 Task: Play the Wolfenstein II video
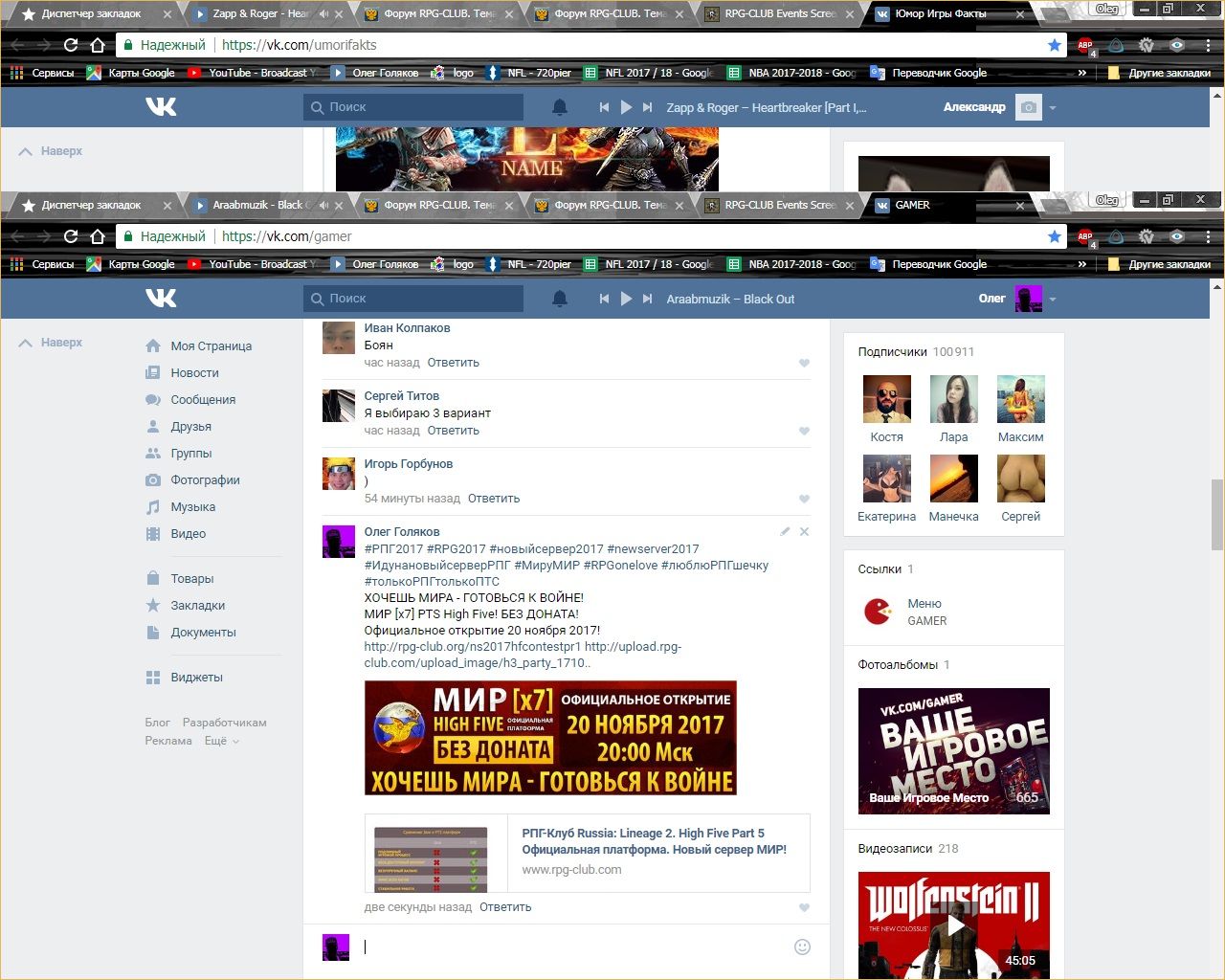point(954,925)
